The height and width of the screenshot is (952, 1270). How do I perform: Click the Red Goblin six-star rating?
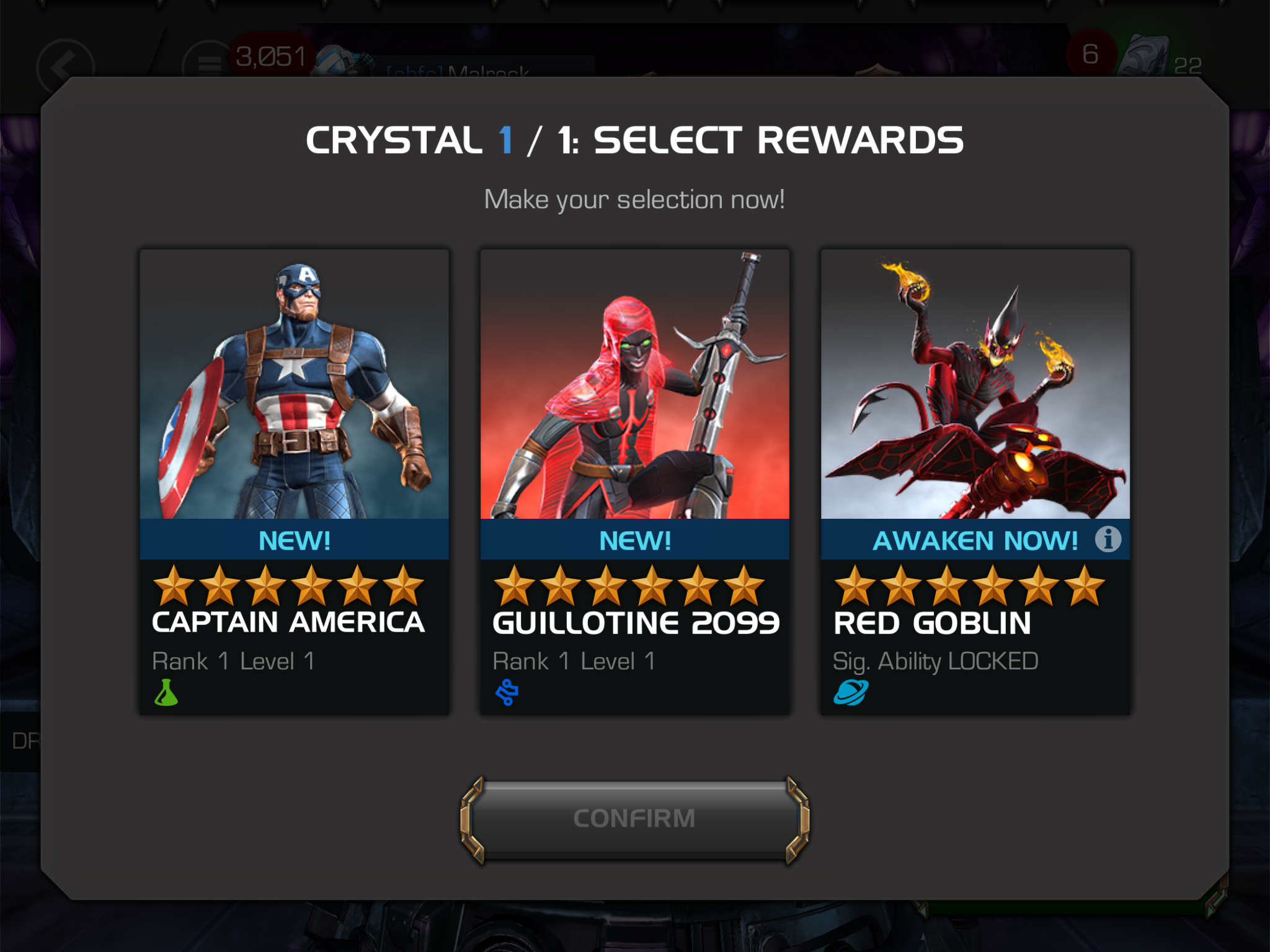[x=969, y=586]
